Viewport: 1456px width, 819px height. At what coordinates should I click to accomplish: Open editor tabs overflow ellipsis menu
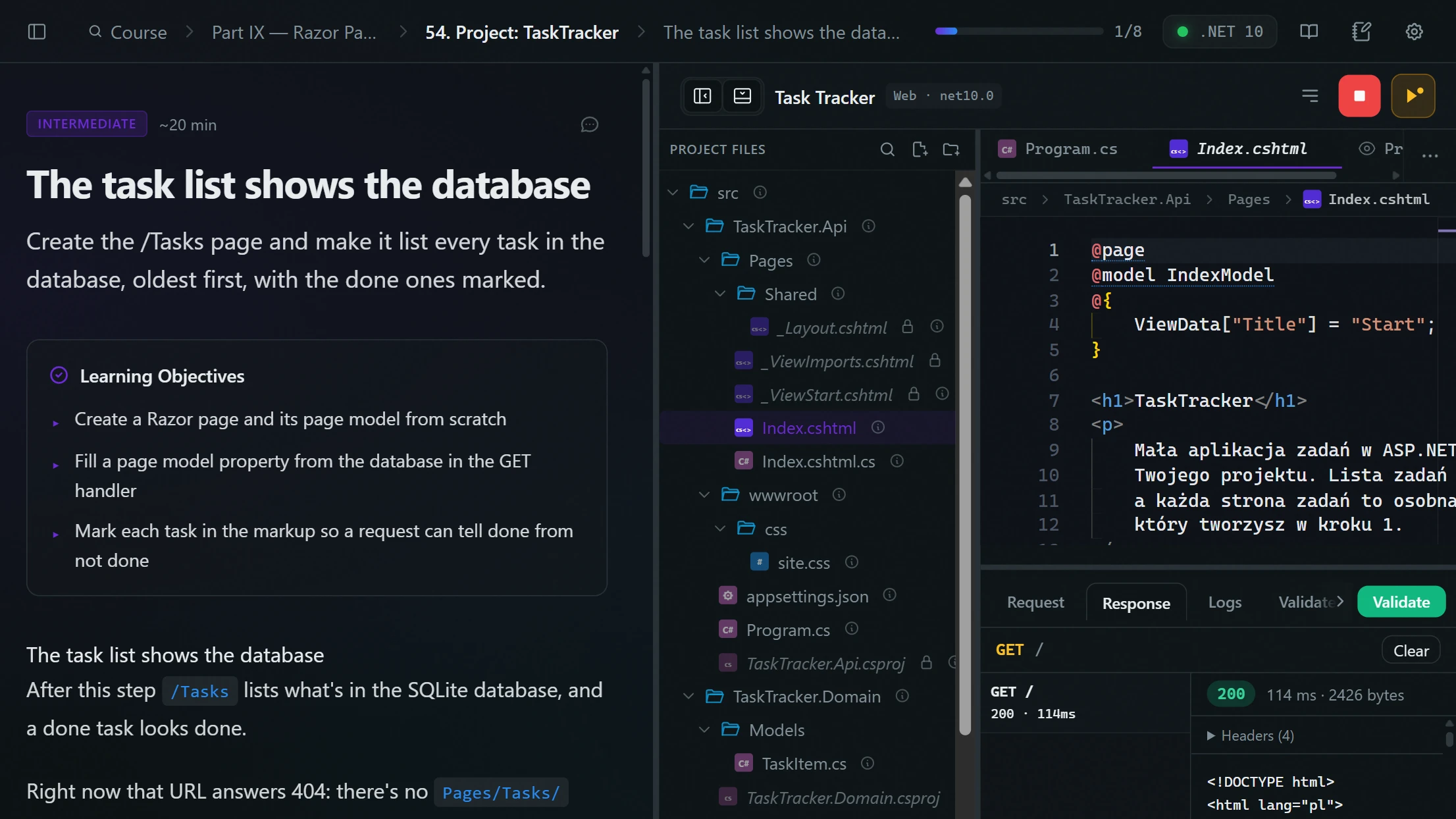[x=1430, y=155]
